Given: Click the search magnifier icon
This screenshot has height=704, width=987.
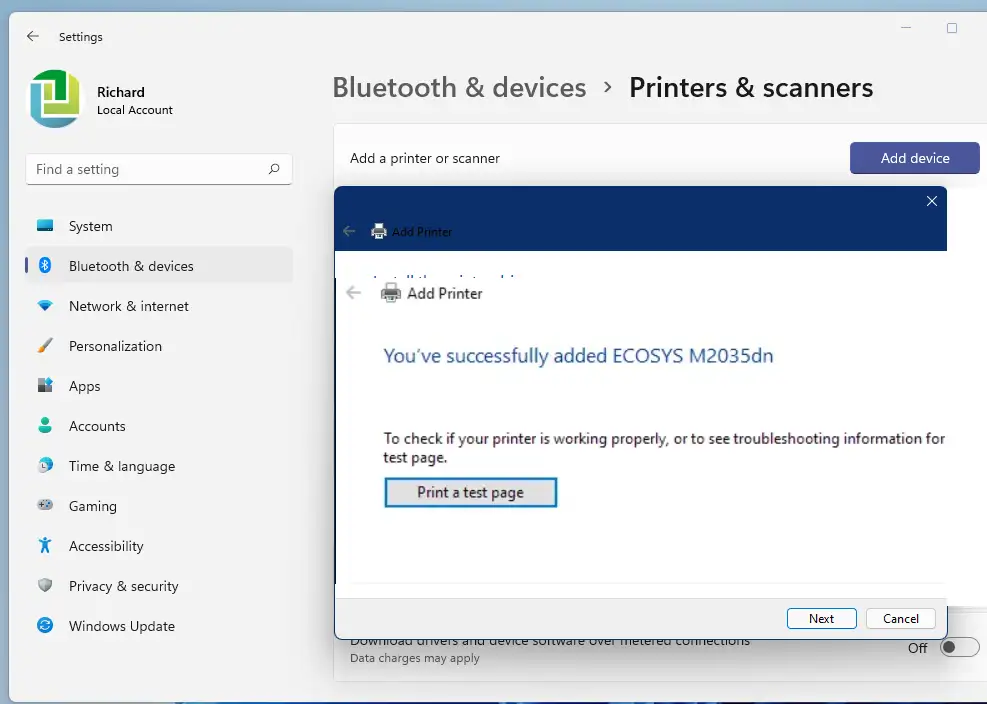Looking at the screenshot, I should 274,169.
